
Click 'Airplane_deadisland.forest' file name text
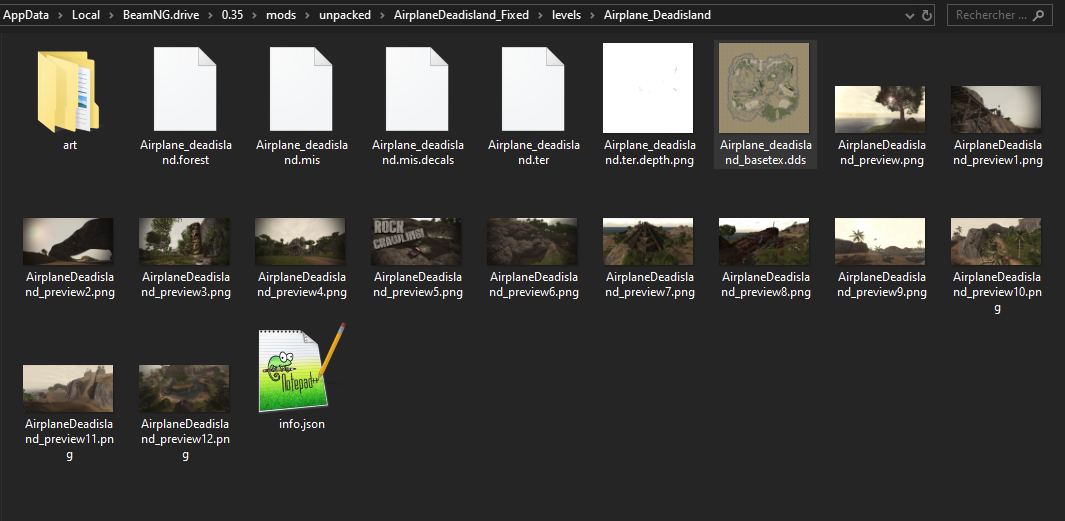click(185, 153)
